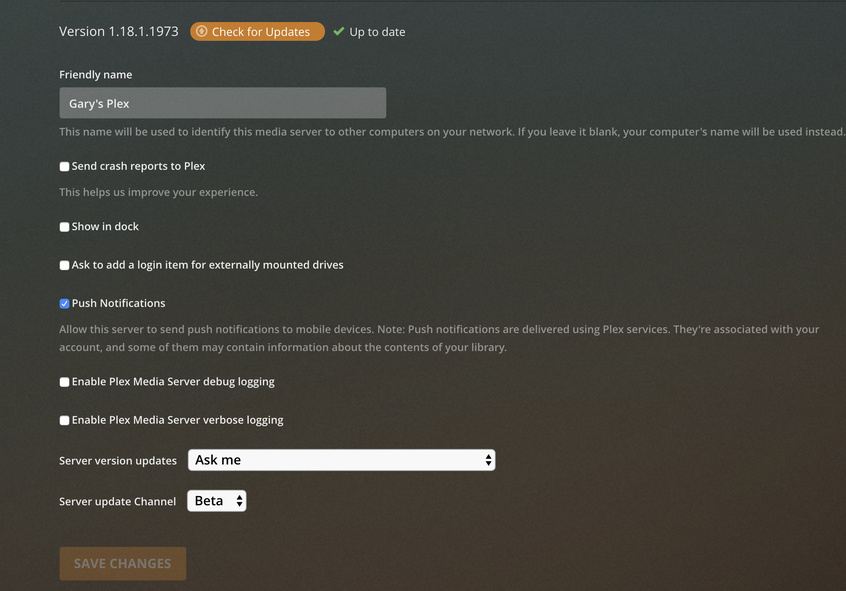The height and width of the screenshot is (591, 846).
Task: Click the Version 1.18.1.1973 text
Action: pos(118,32)
